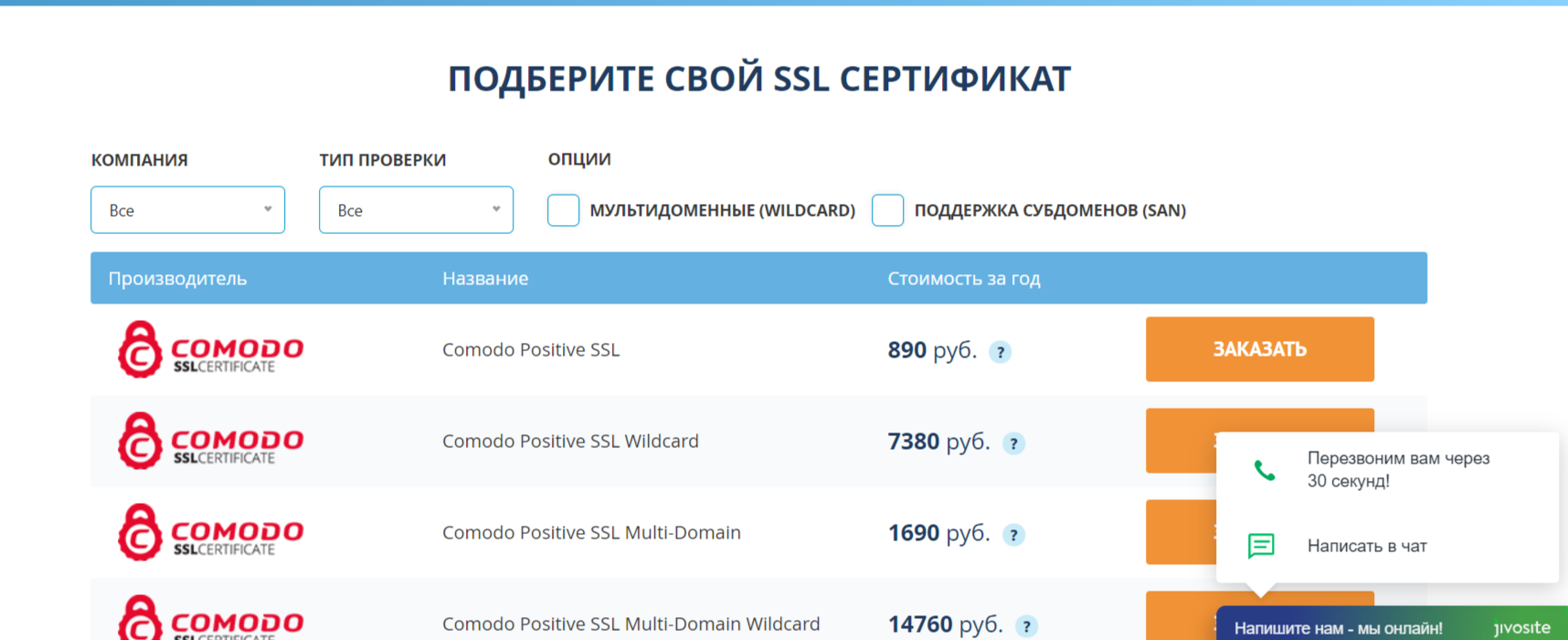The image size is (1568, 640).
Task: Click the jivosite logo in chat bar
Action: tap(1521, 627)
